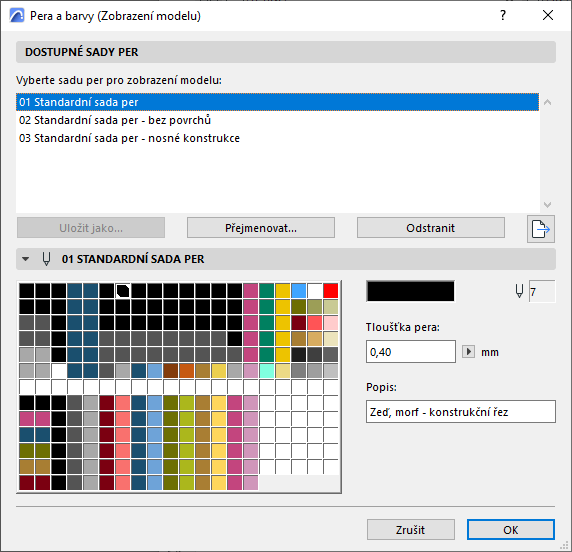Click the Uložit jako... button
The image size is (572, 552).
91,228
